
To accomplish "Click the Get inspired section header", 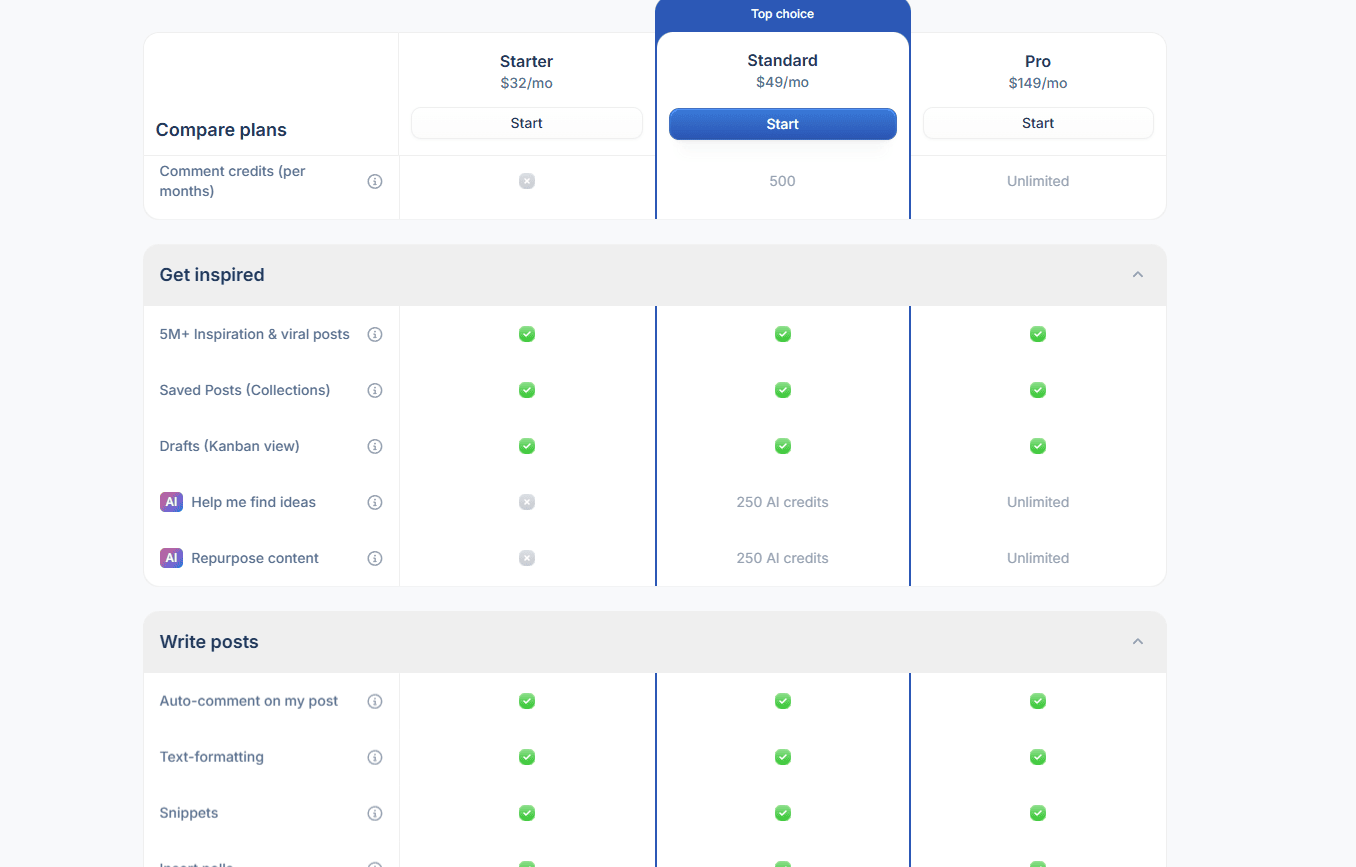I will (x=212, y=275).
